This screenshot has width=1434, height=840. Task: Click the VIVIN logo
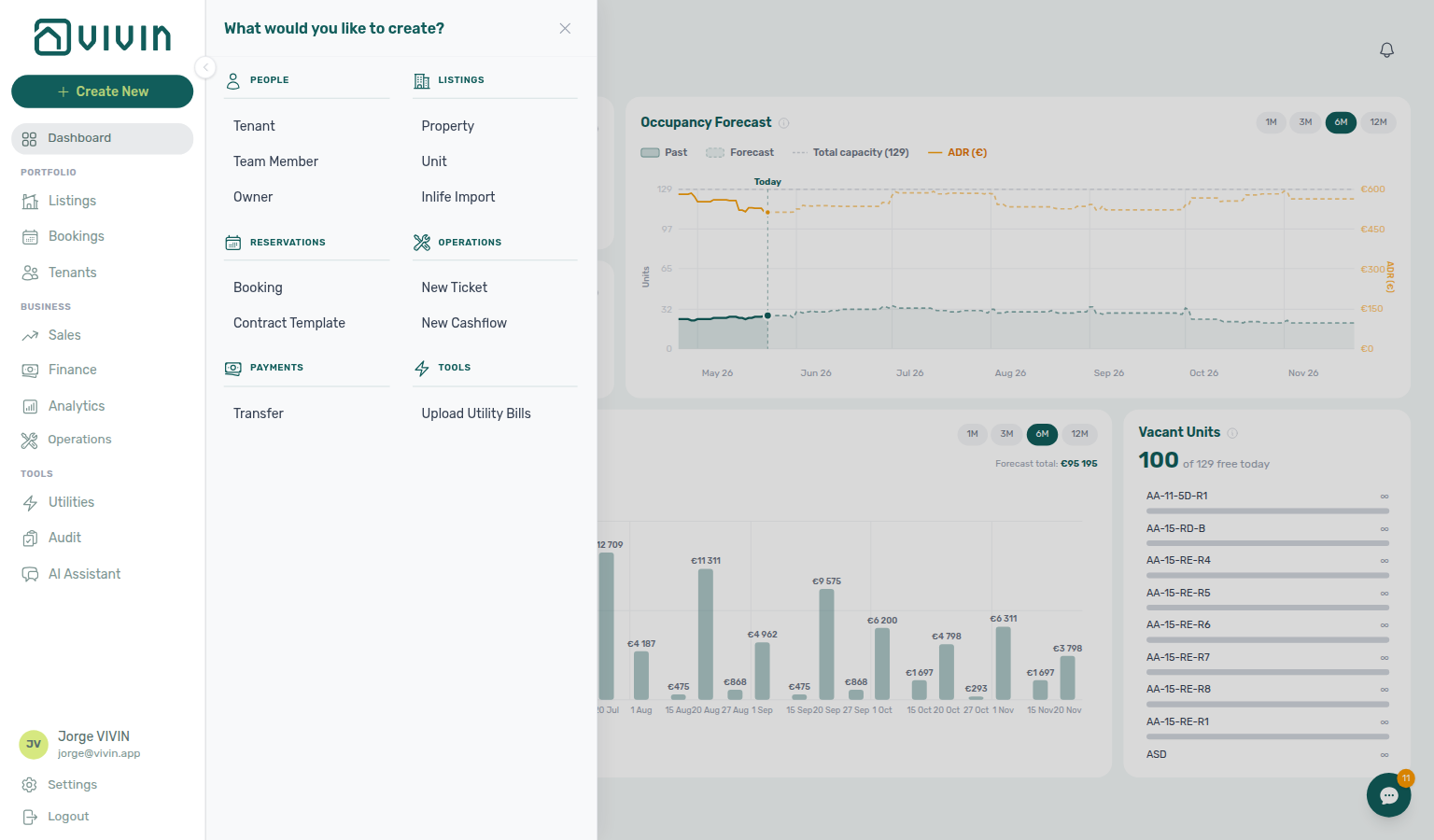103,37
